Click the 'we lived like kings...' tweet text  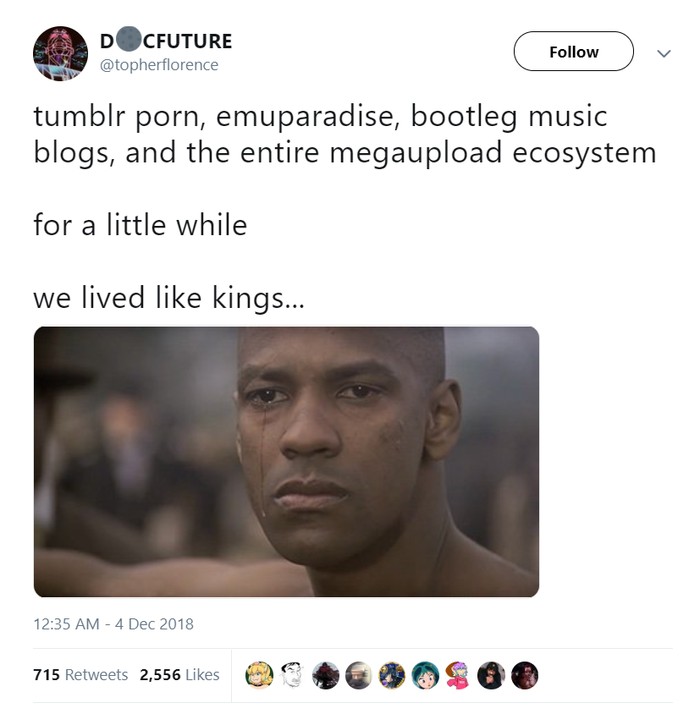click(x=169, y=298)
